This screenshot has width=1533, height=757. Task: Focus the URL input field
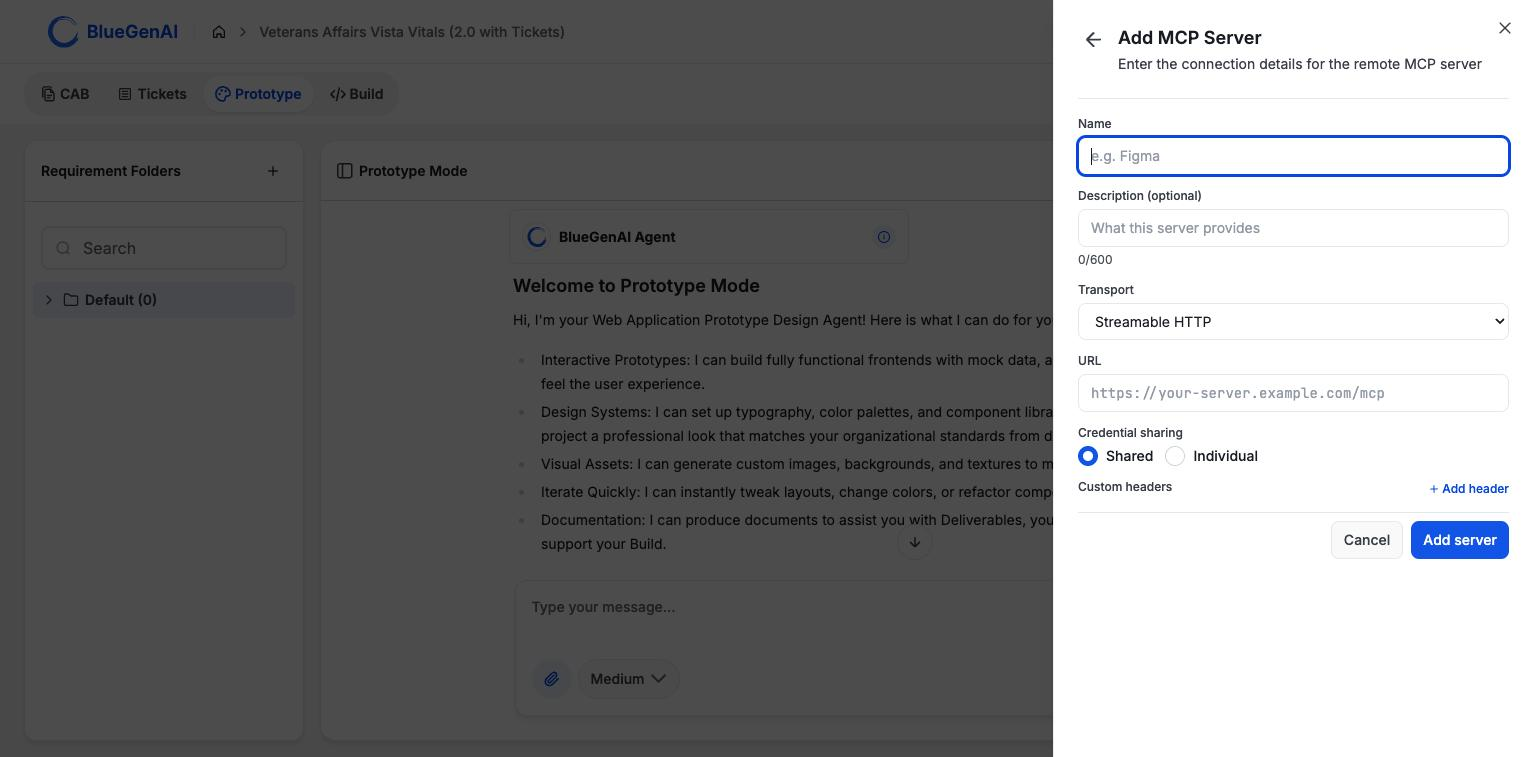tap(1293, 393)
